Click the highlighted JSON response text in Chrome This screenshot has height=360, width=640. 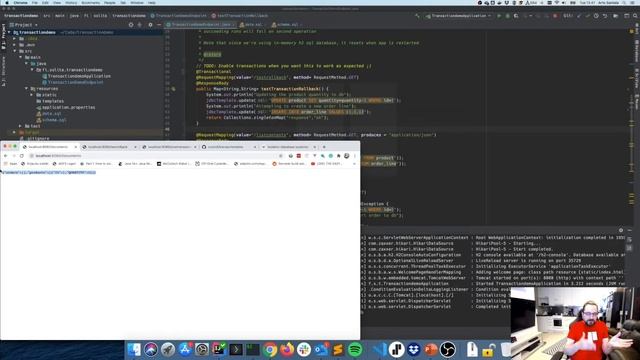coord(49,172)
